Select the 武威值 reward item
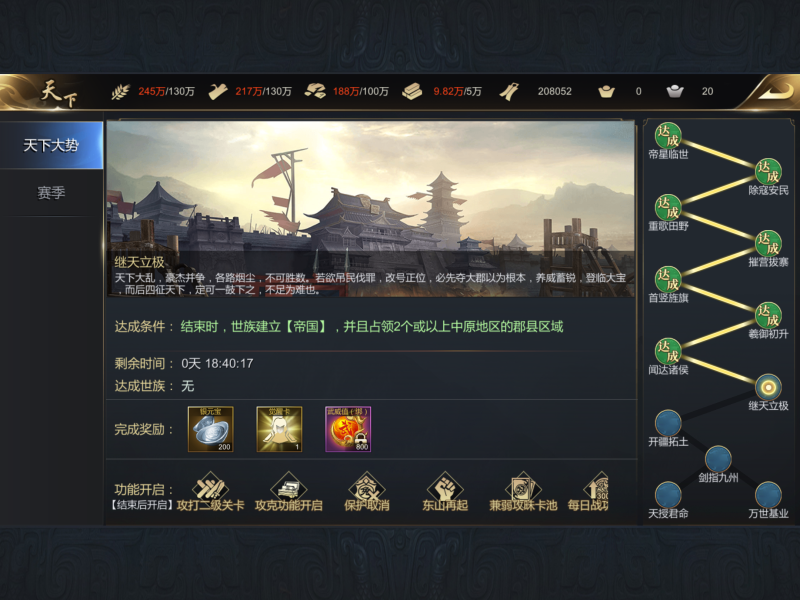 (x=348, y=429)
